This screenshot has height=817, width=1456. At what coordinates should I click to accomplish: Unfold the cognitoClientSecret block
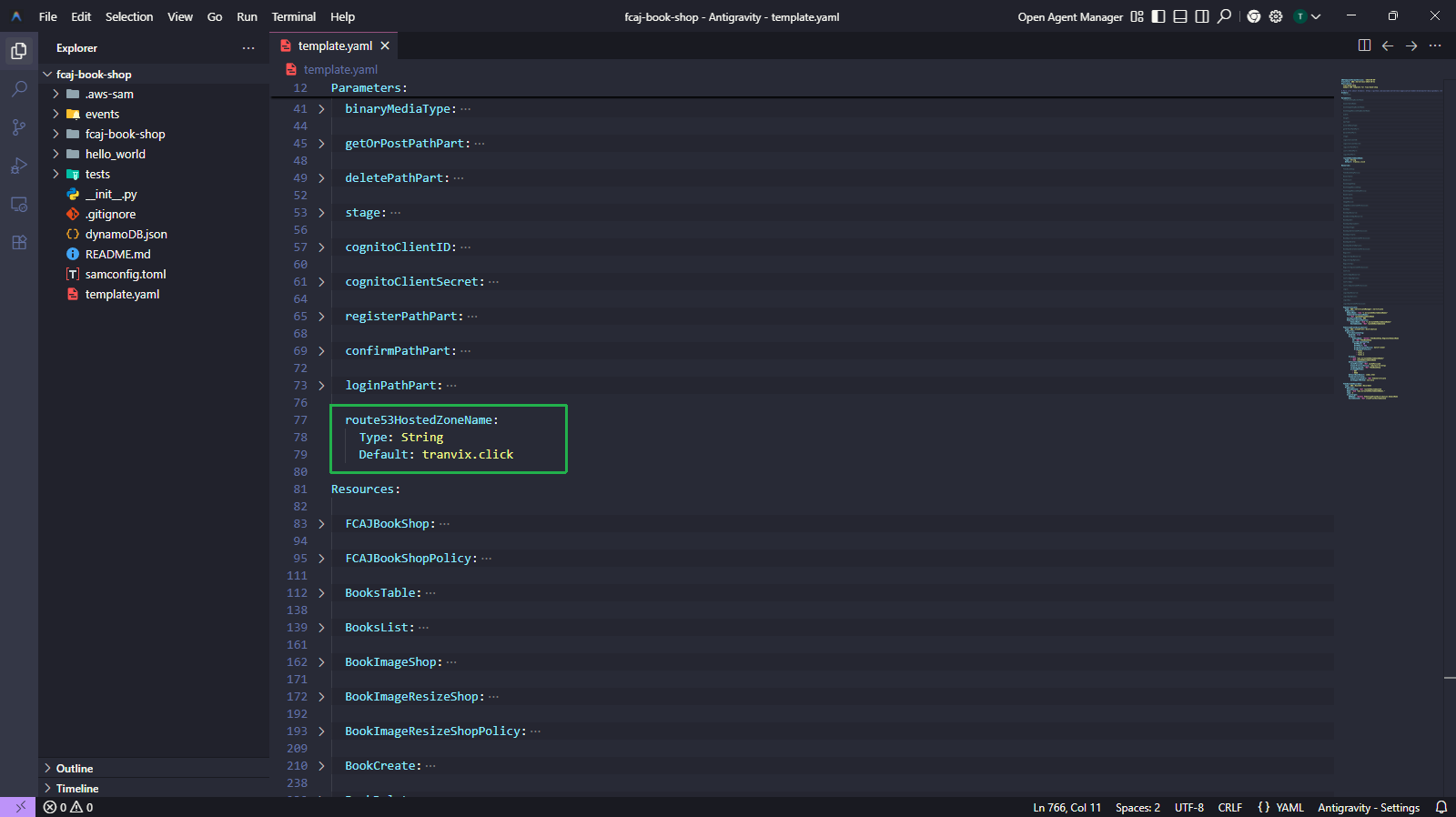point(321,281)
